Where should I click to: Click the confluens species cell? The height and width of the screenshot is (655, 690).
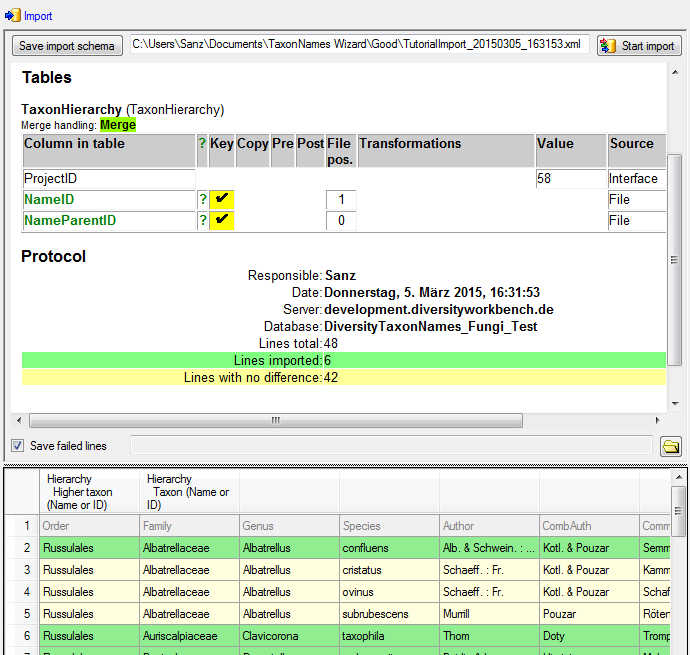click(x=388, y=547)
